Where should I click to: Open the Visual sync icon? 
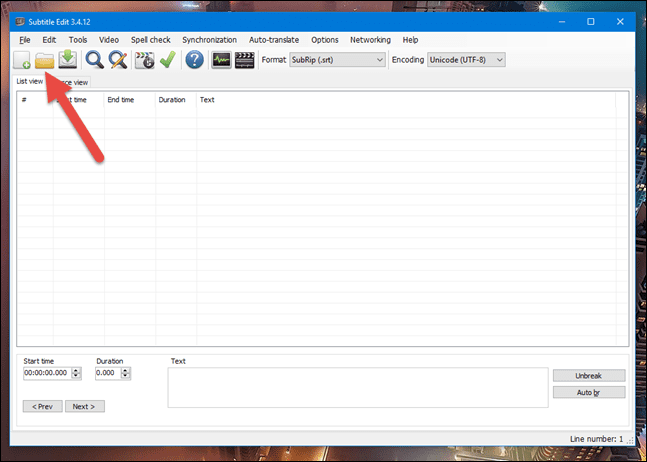(144, 60)
